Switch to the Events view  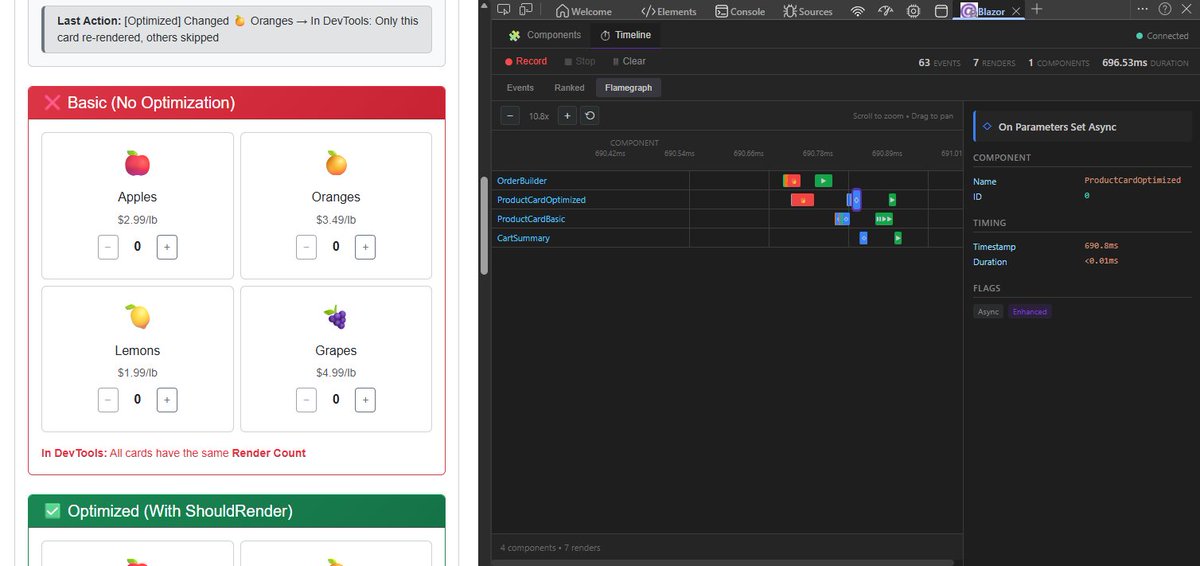520,88
